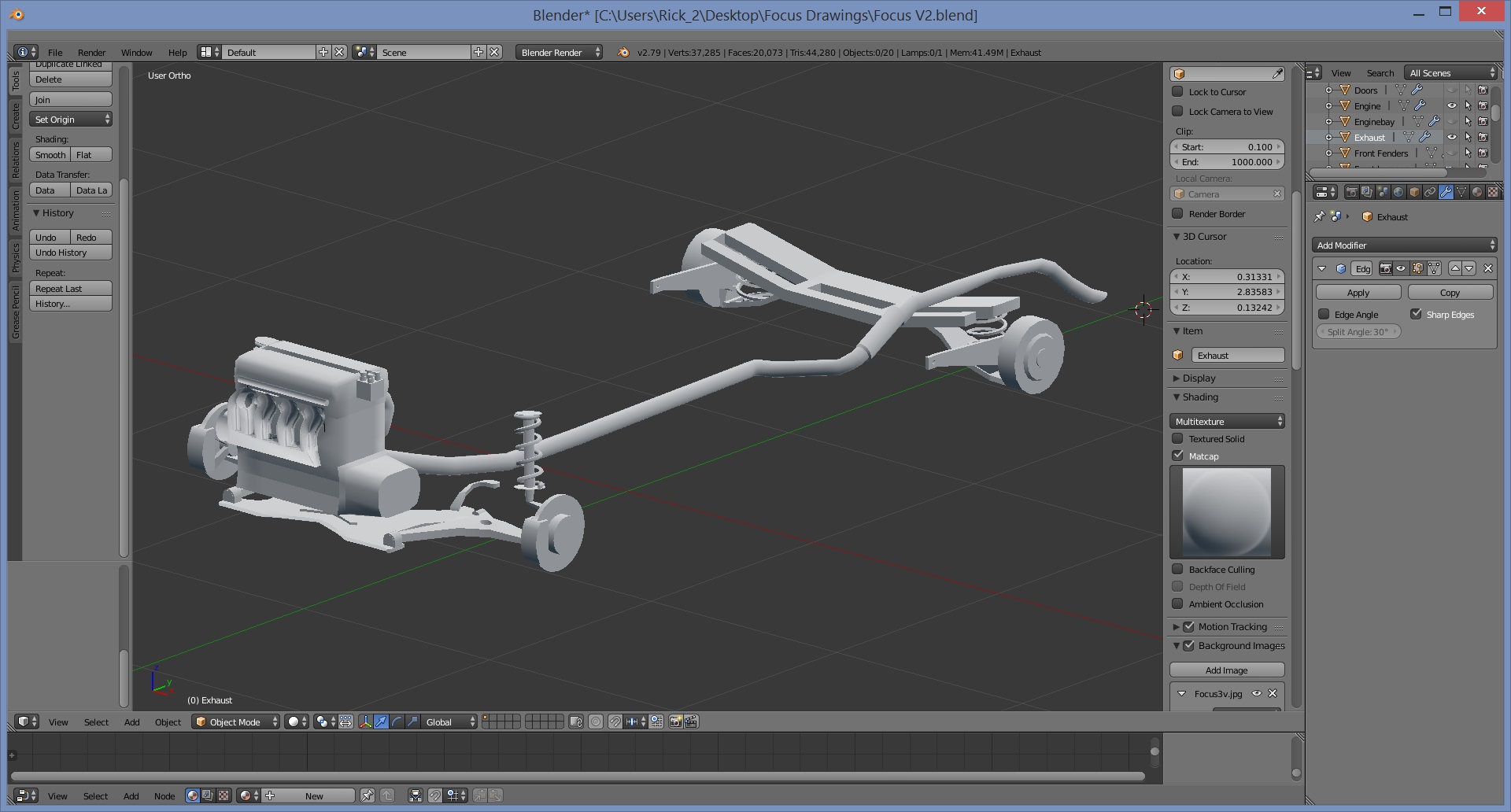Viewport: 1511px width, 812px height.
Task: Enable Edge Angle checkbox
Action: click(x=1324, y=314)
